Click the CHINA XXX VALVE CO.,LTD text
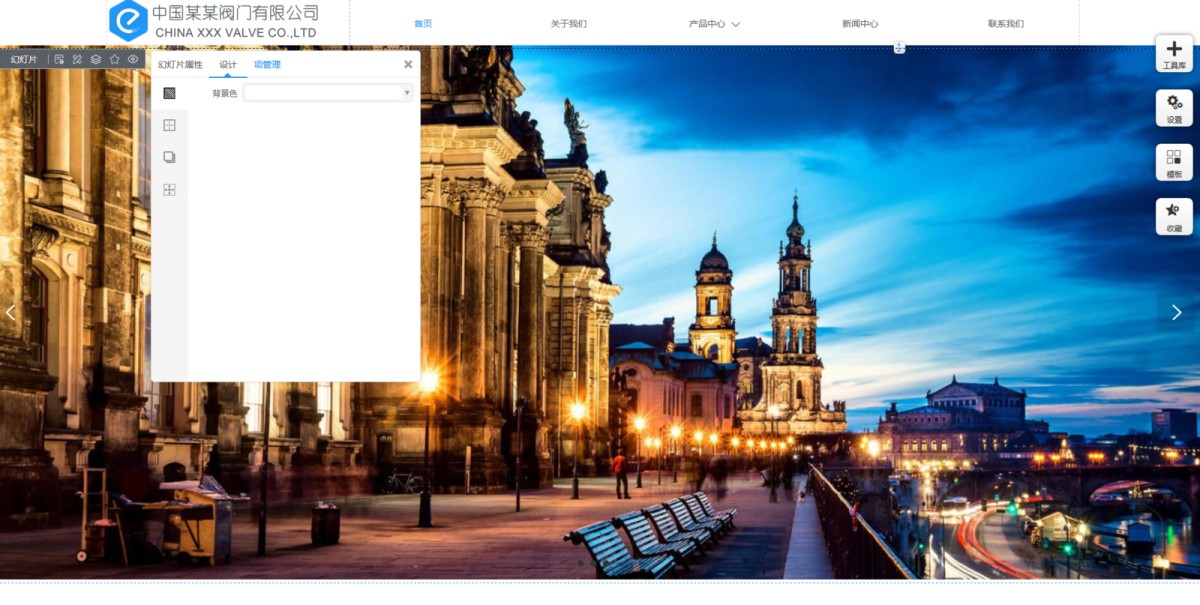The image size is (1200, 605). [x=236, y=33]
